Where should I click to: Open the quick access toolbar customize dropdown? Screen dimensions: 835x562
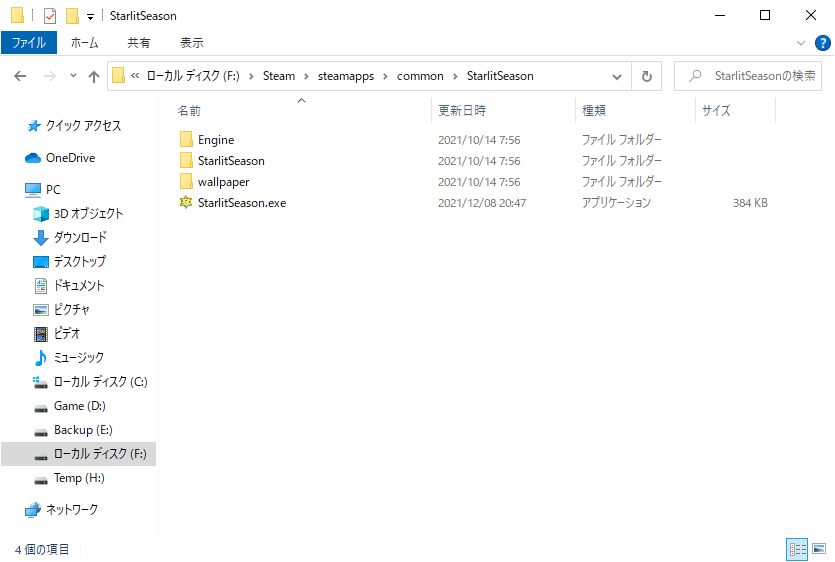point(91,17)
